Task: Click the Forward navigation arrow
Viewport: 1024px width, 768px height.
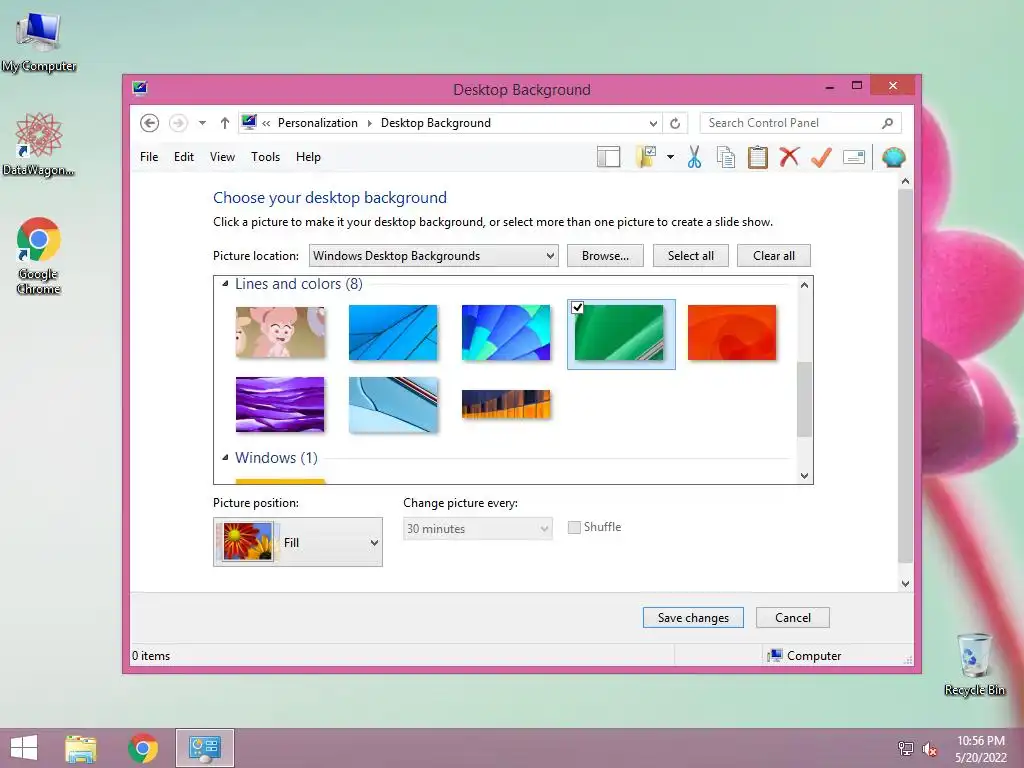Action: coord(178,123)
